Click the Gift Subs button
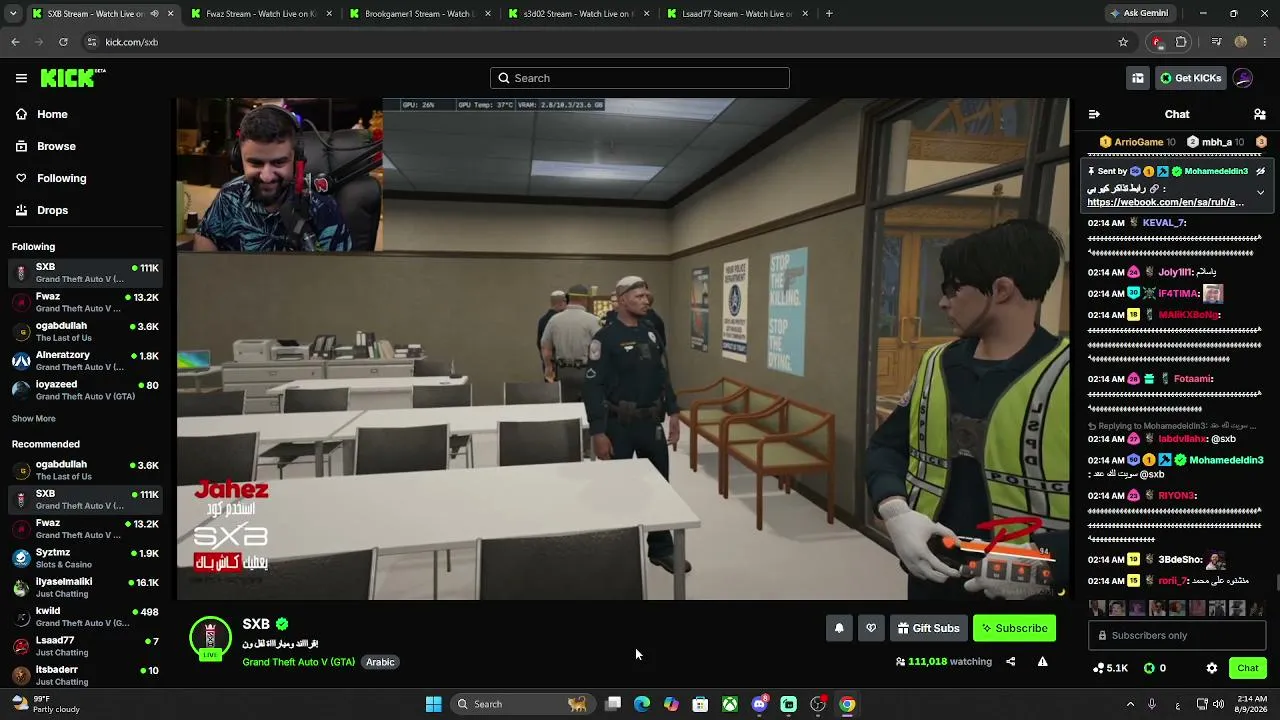Viewport: 1280px width, 720px height. (928, 628)
